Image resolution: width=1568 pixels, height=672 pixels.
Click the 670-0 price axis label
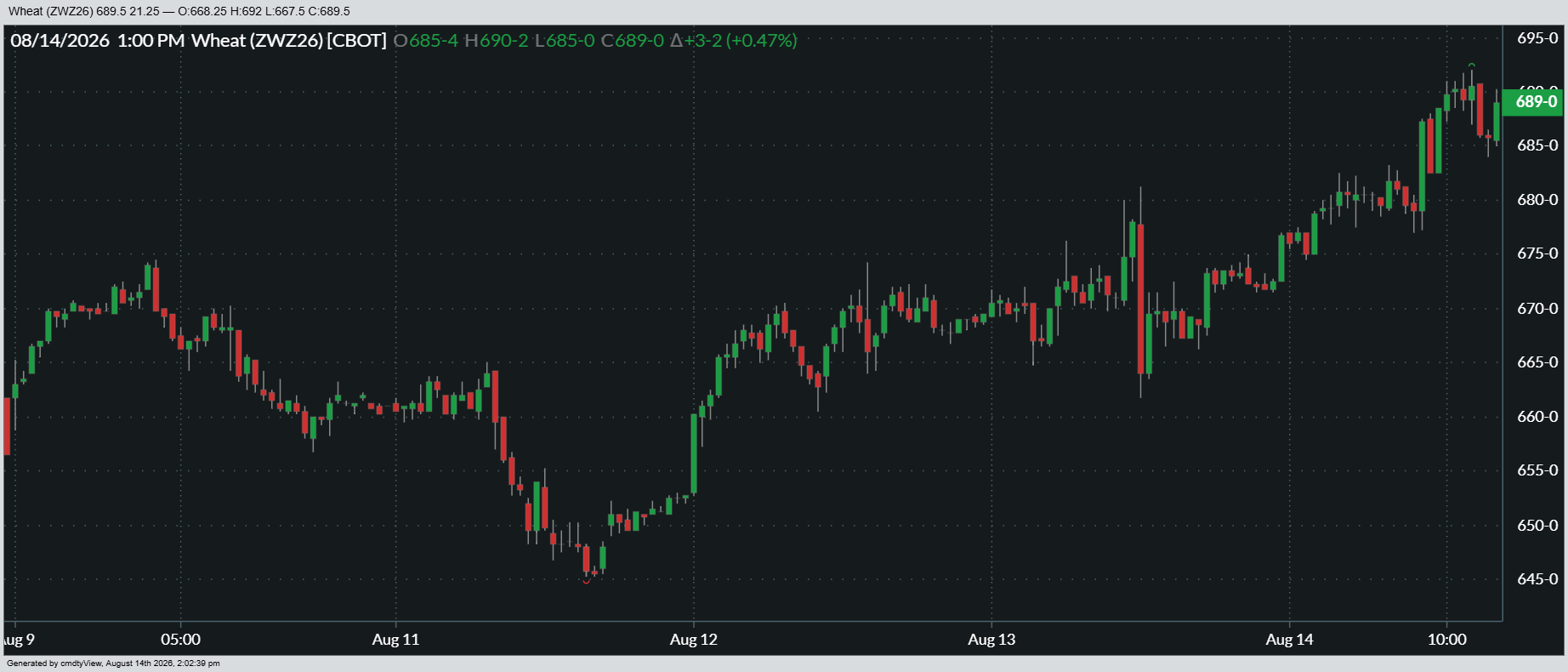(1537, 309)
